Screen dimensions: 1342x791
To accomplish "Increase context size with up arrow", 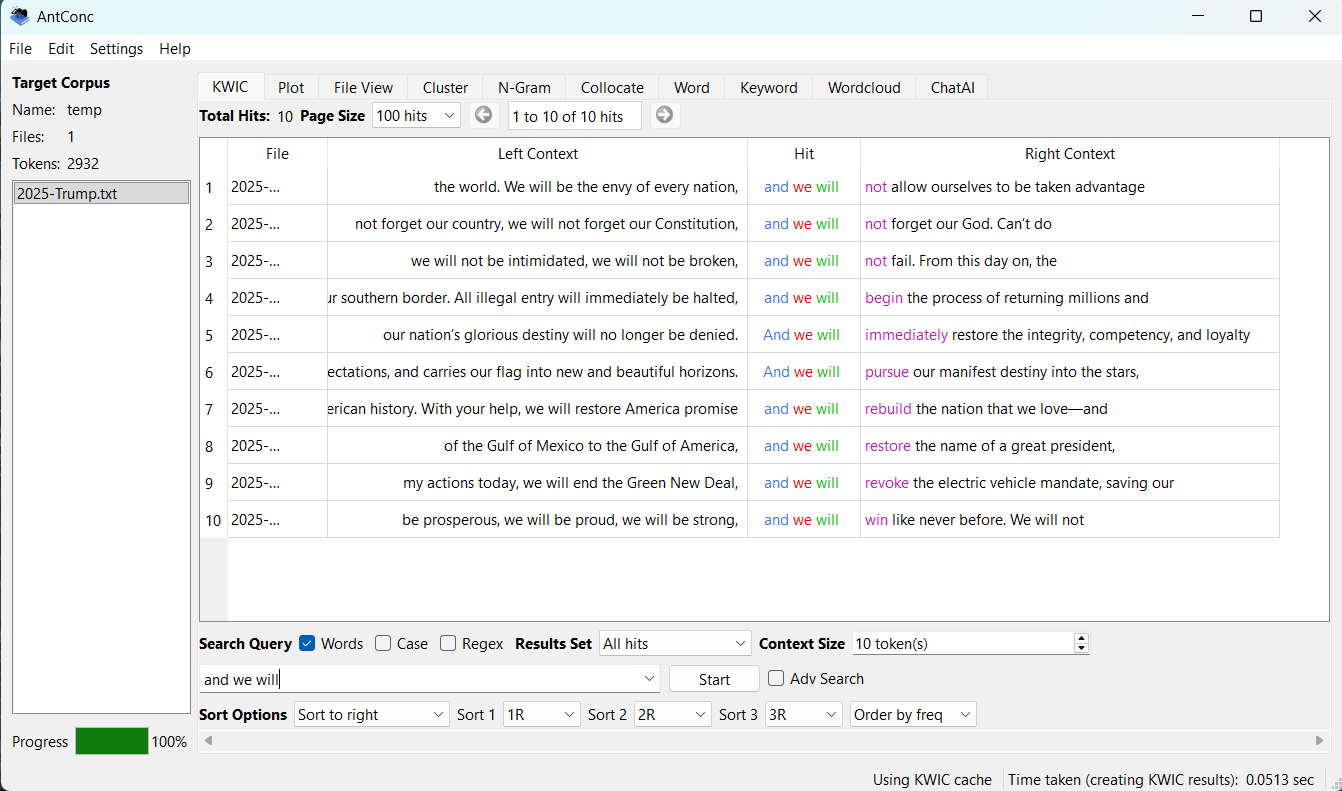I will coord(1080,639).
